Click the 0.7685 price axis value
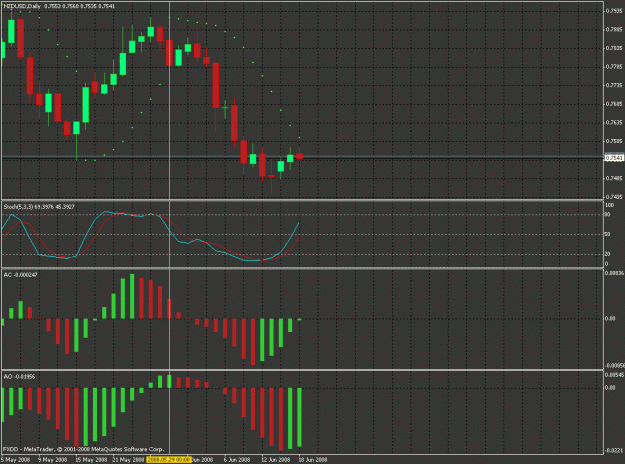This screenshot has width=625, height=464. (x=614, y=104)
